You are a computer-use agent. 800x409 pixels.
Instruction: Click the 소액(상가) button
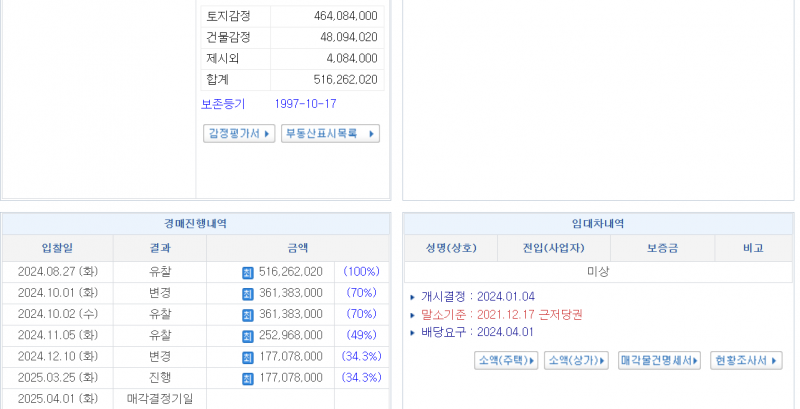(x=577, y=360)
